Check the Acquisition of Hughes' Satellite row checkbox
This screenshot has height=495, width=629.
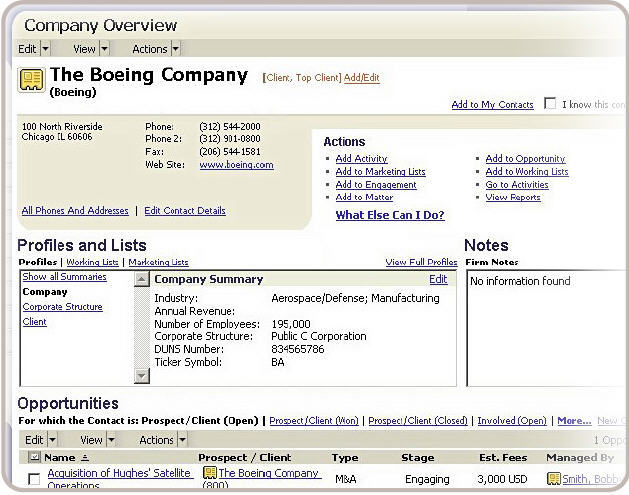pyautogui.click(x=34, y=479)
